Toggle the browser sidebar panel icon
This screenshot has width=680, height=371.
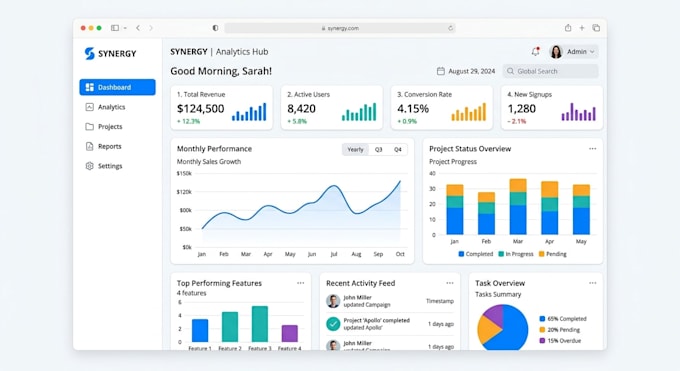point(115,28)
